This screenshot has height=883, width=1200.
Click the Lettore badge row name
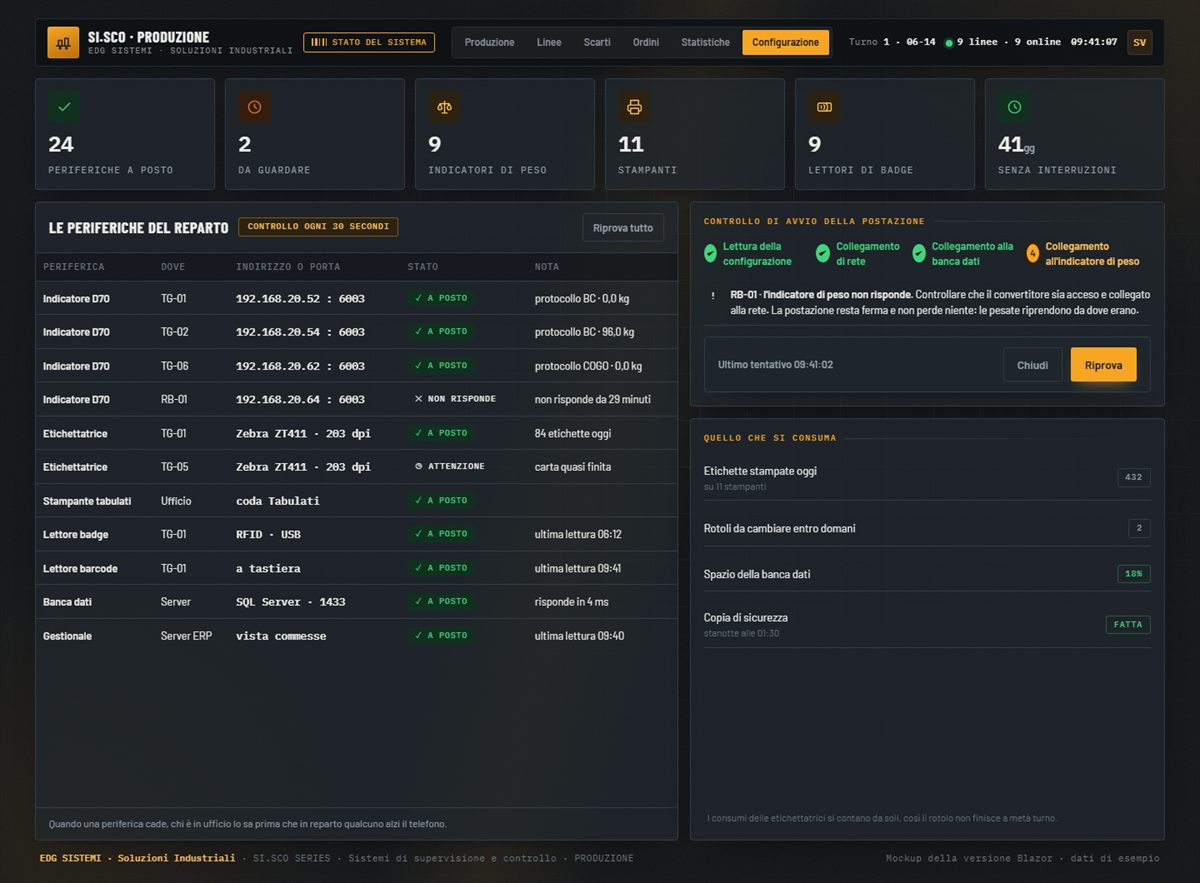pyautogui.click(x=76, y=535)
